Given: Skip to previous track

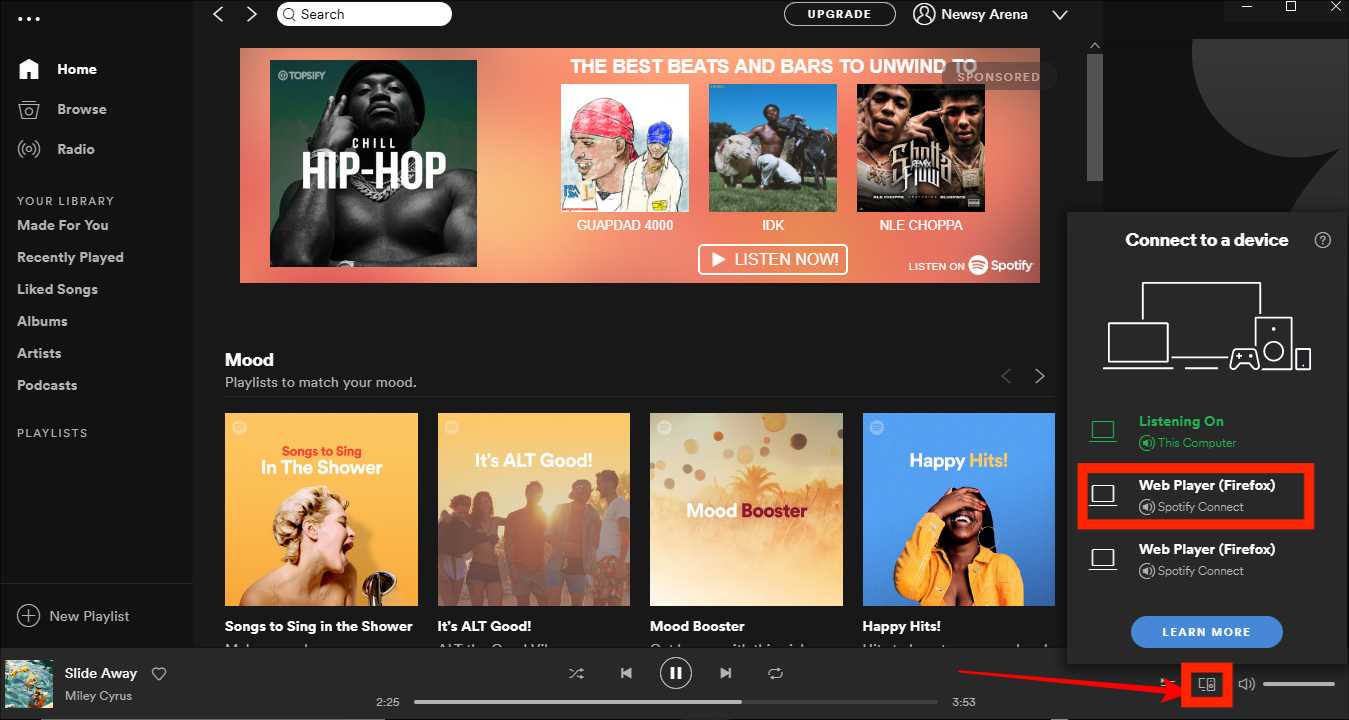Looking at the screenshot, I should pos(626,674).
